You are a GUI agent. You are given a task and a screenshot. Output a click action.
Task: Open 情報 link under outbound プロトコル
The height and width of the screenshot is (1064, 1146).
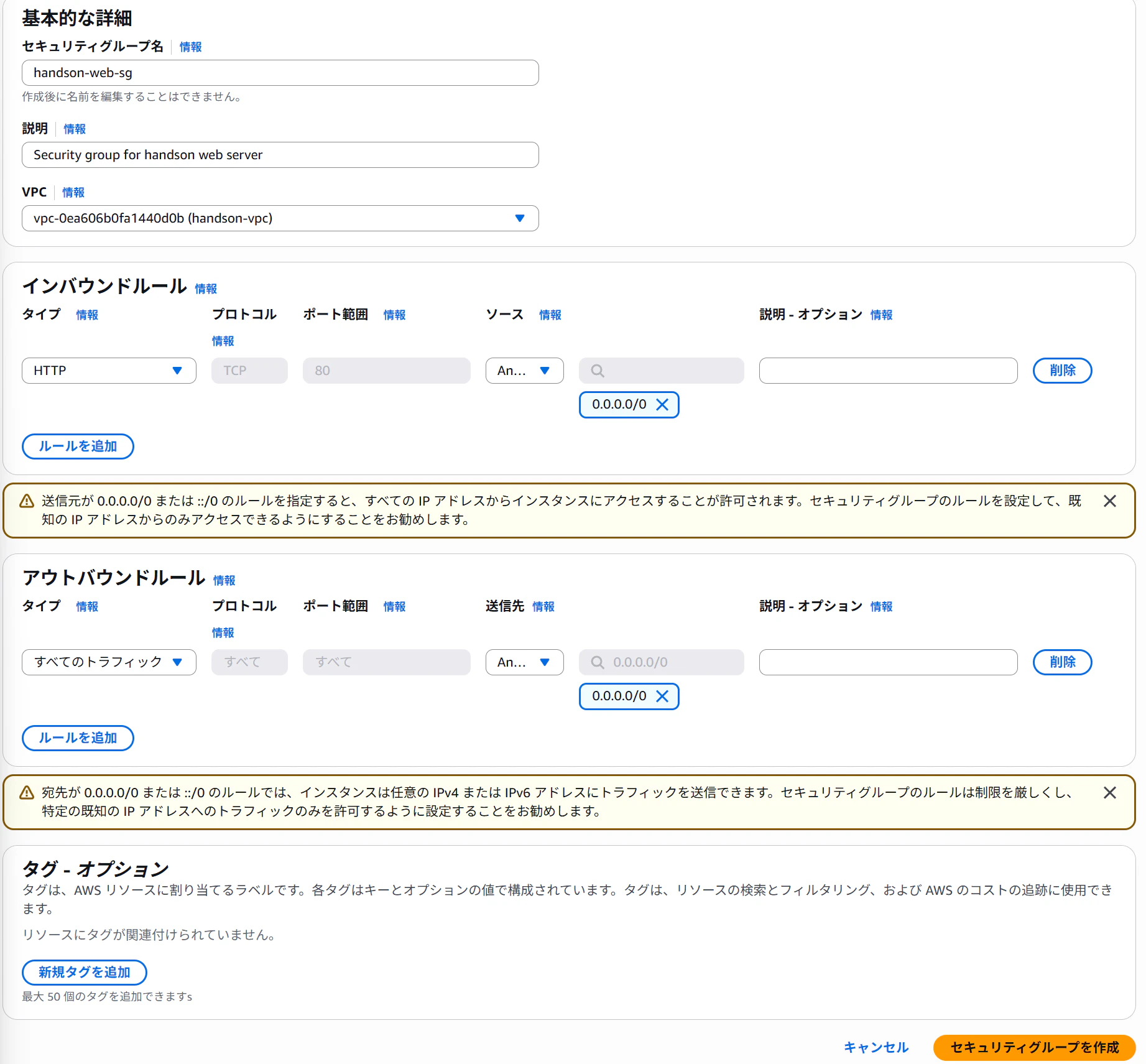click(x=223, y=633)
